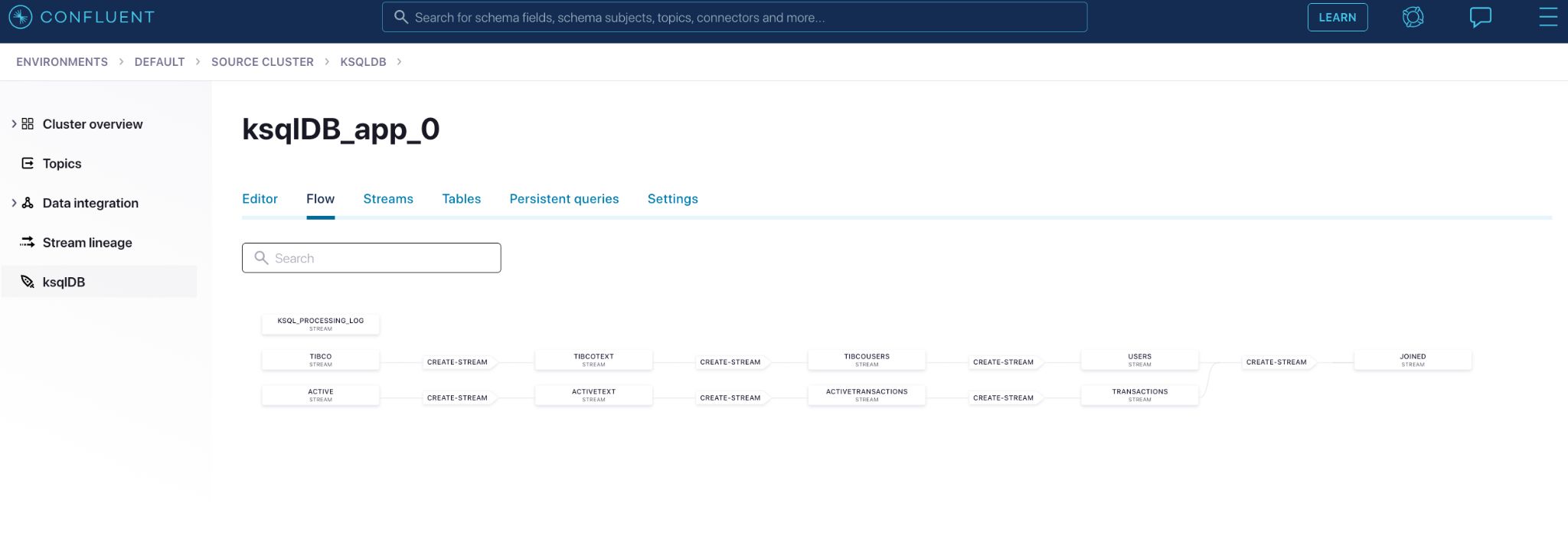Focus the global schema search field

734,17
